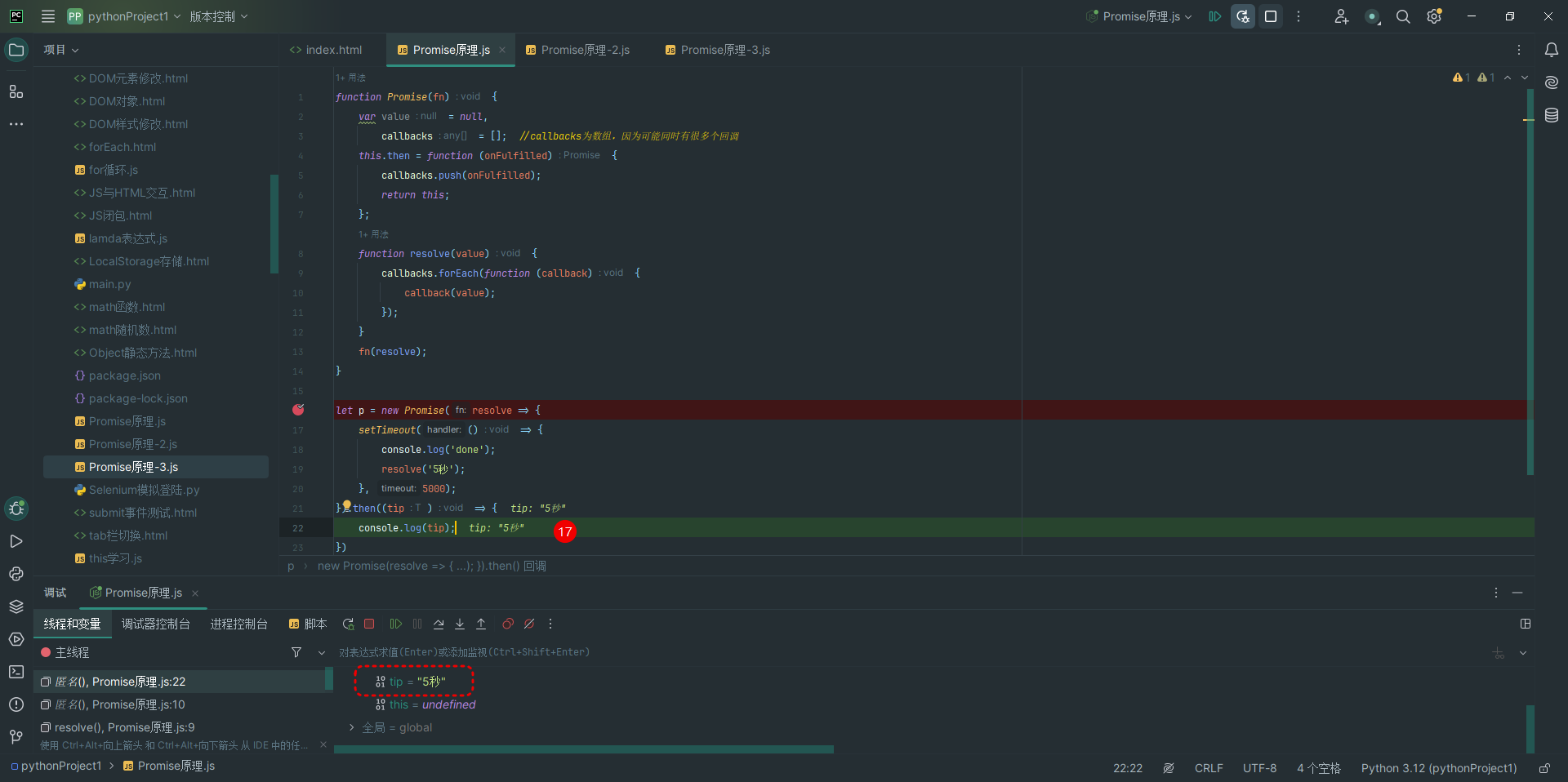Show more tool windows in left sidebar

[16, 124]
